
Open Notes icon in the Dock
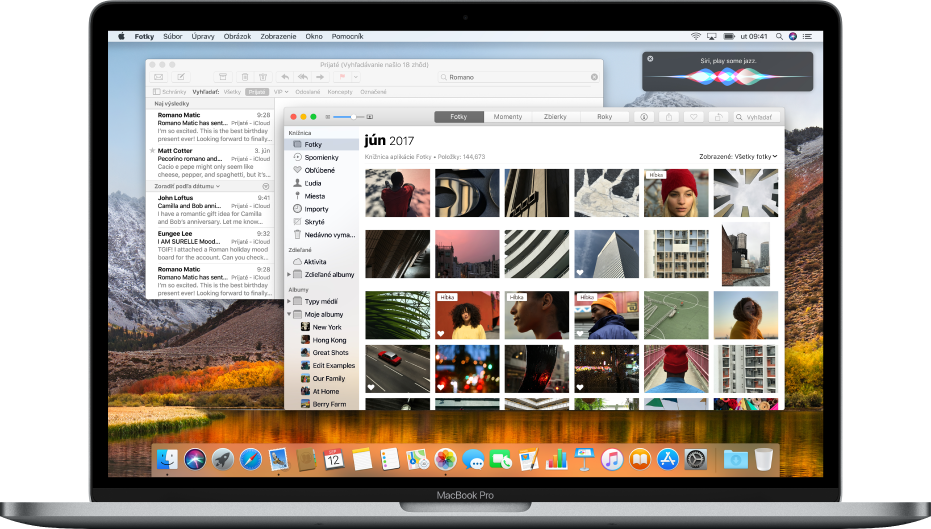(x=362, y=460)
